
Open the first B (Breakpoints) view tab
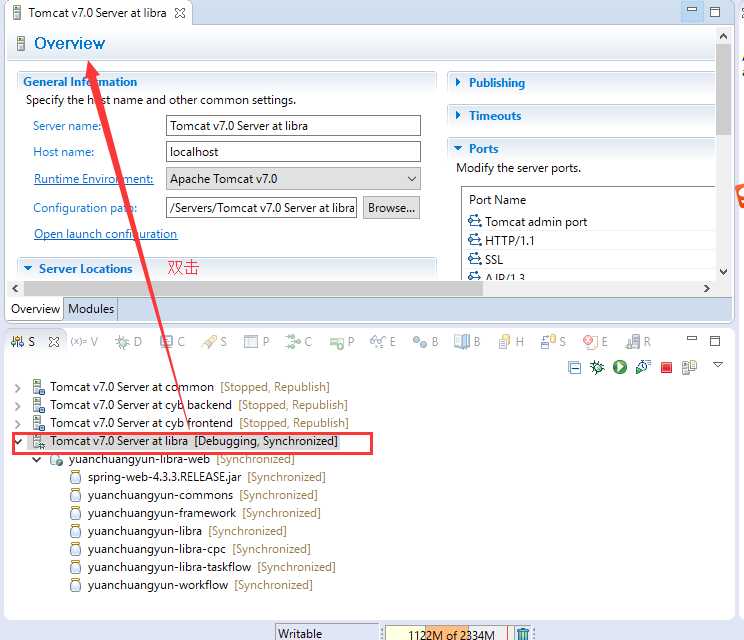pyautogui.click(x=426, y=342)
